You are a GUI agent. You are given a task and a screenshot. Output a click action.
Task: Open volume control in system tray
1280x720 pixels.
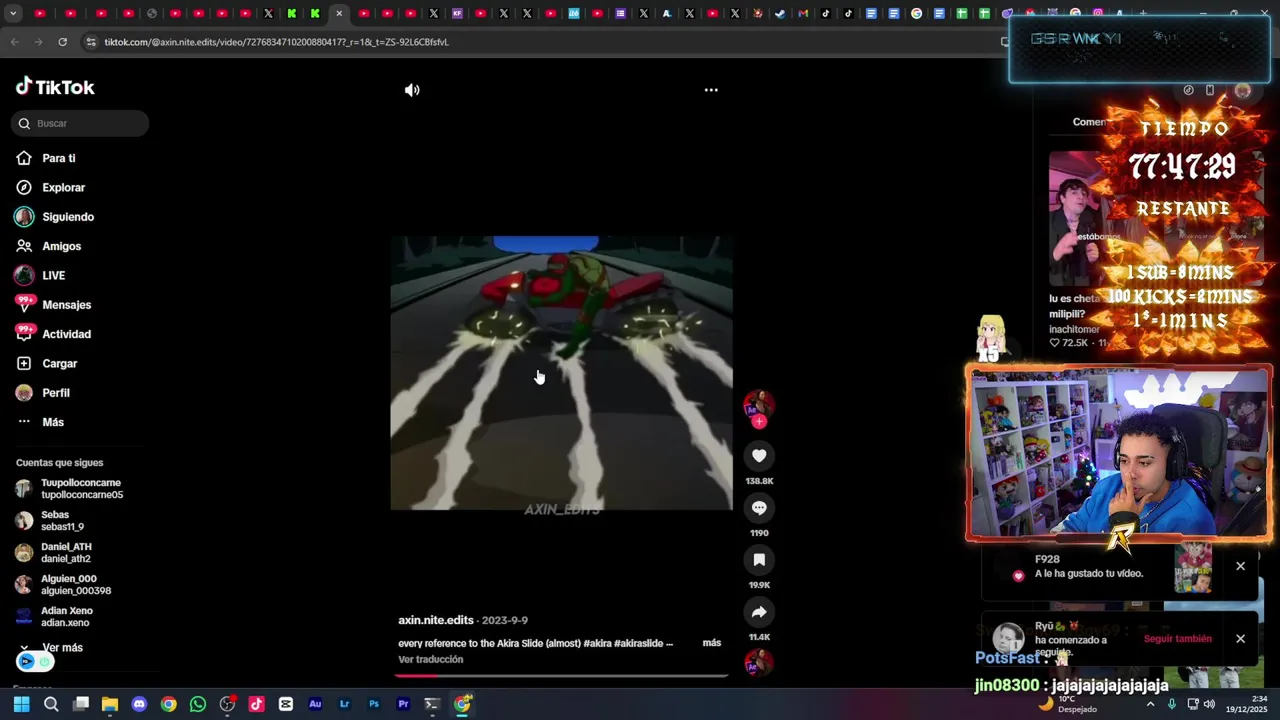[1209, 704]
